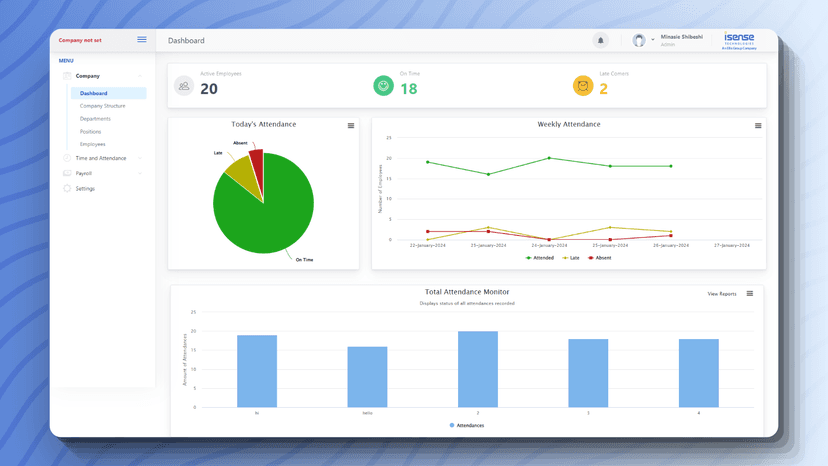Toggle the Attendances legend in bar chart
The image size is (828, 466).
467,425
